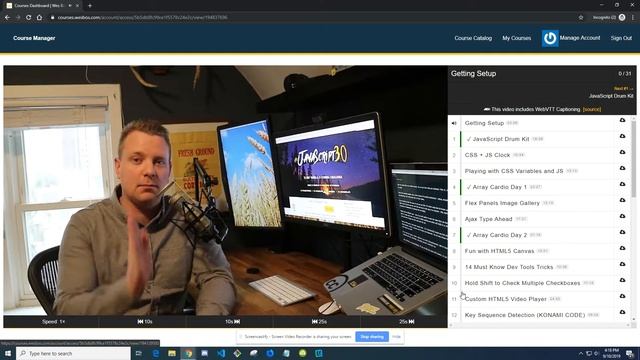Focus the browser address bar
The image size is (640, 360).
click(x=310, y=17)
